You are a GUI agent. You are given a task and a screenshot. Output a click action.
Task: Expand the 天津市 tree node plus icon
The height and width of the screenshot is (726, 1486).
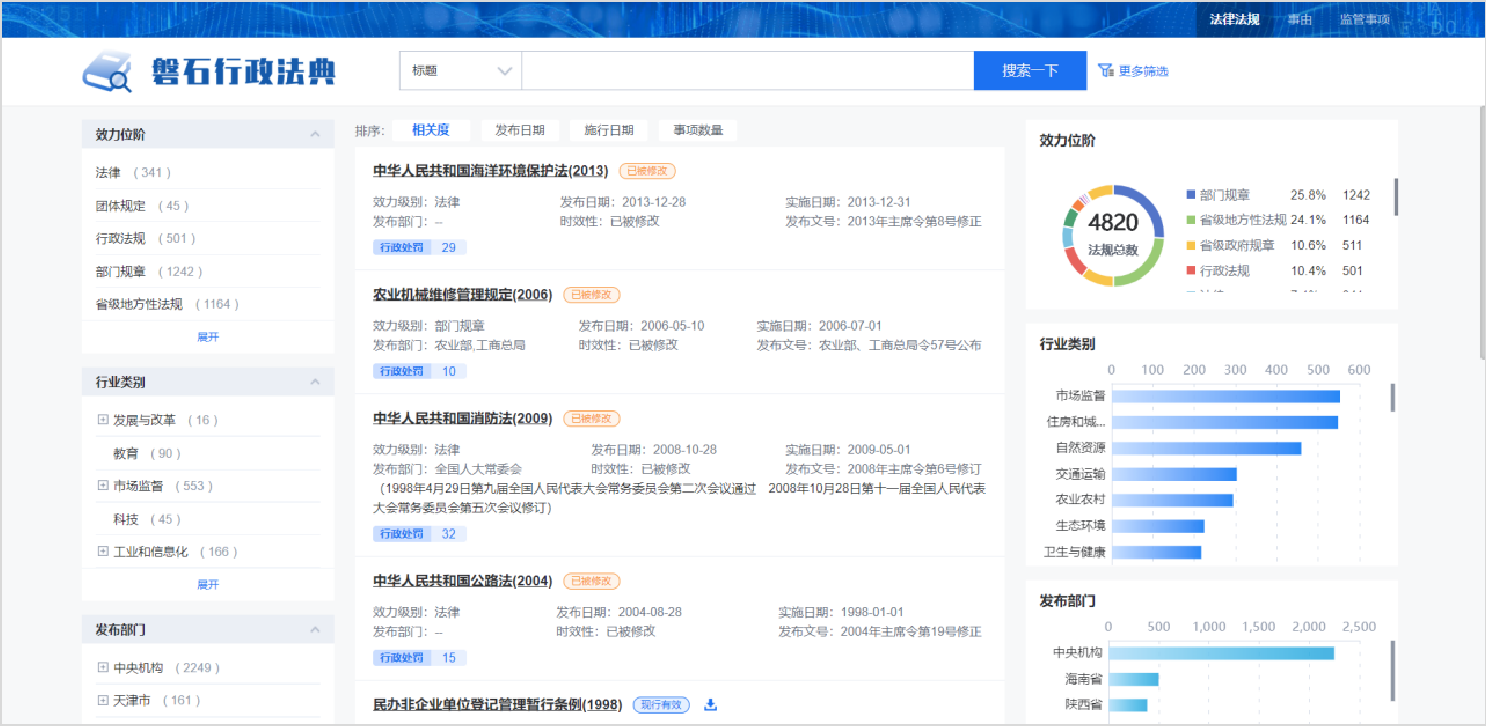[103, 701]
